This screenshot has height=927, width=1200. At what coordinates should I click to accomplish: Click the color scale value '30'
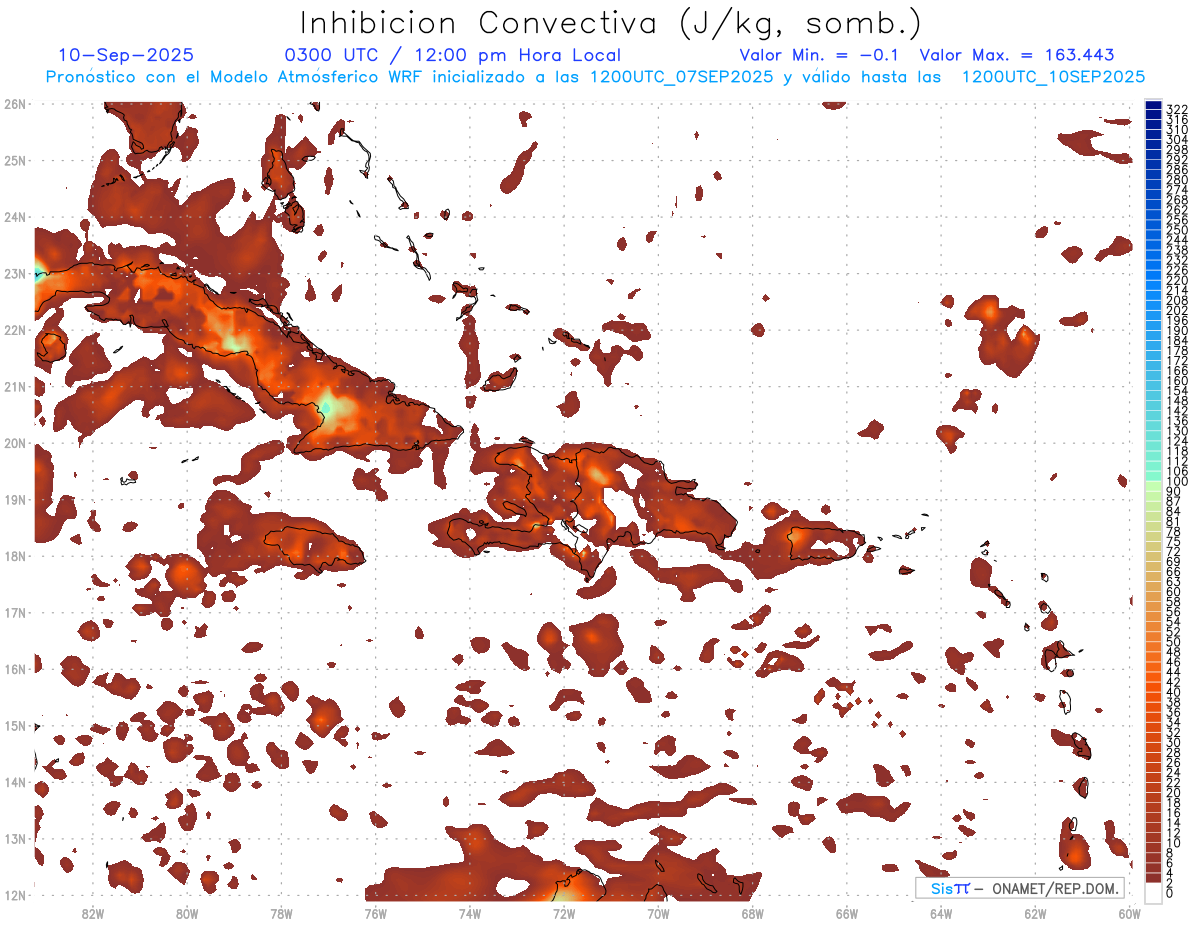tap(1174, 742)
